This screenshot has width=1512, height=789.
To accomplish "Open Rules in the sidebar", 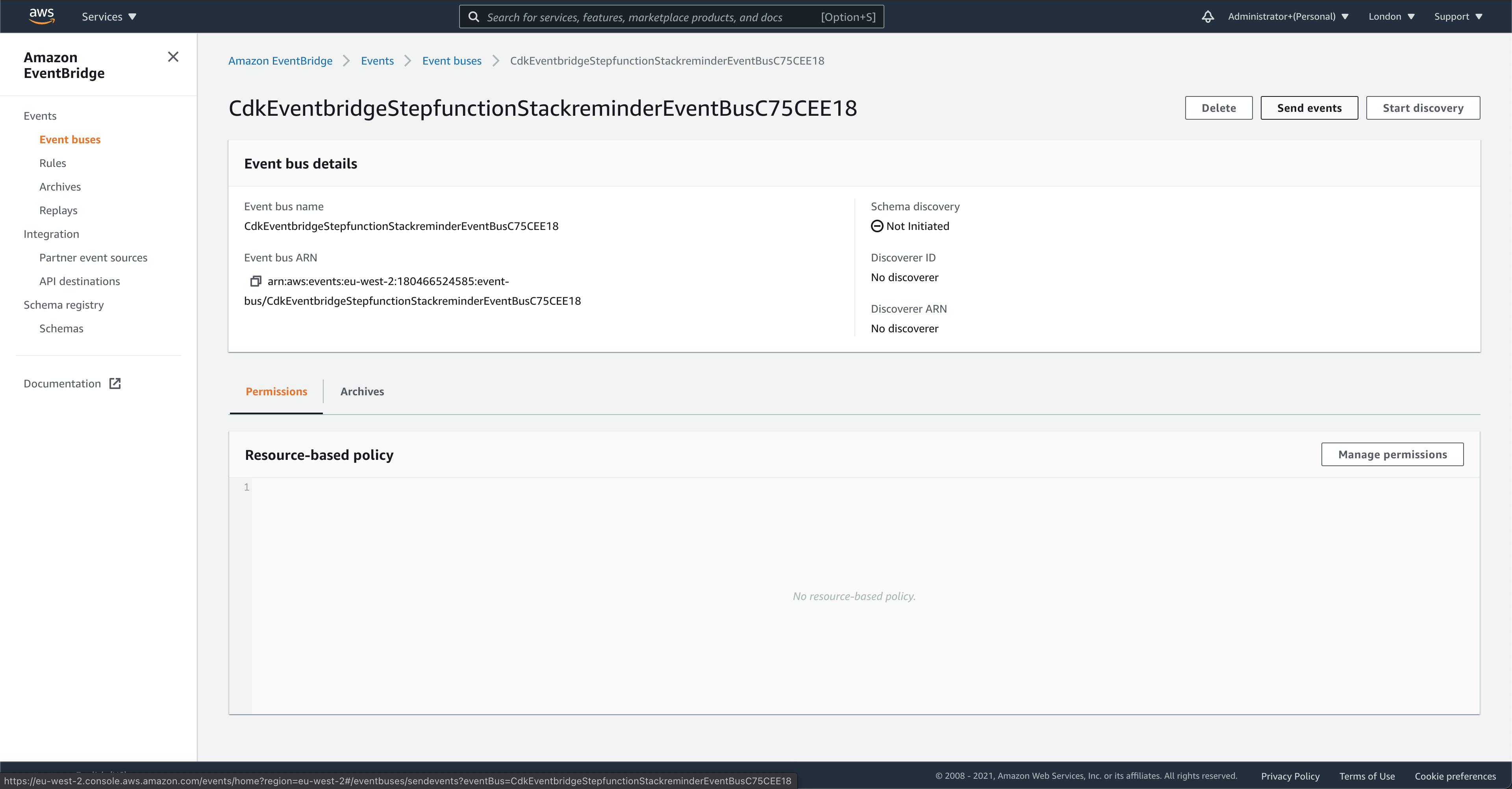I will pos(53,163).
